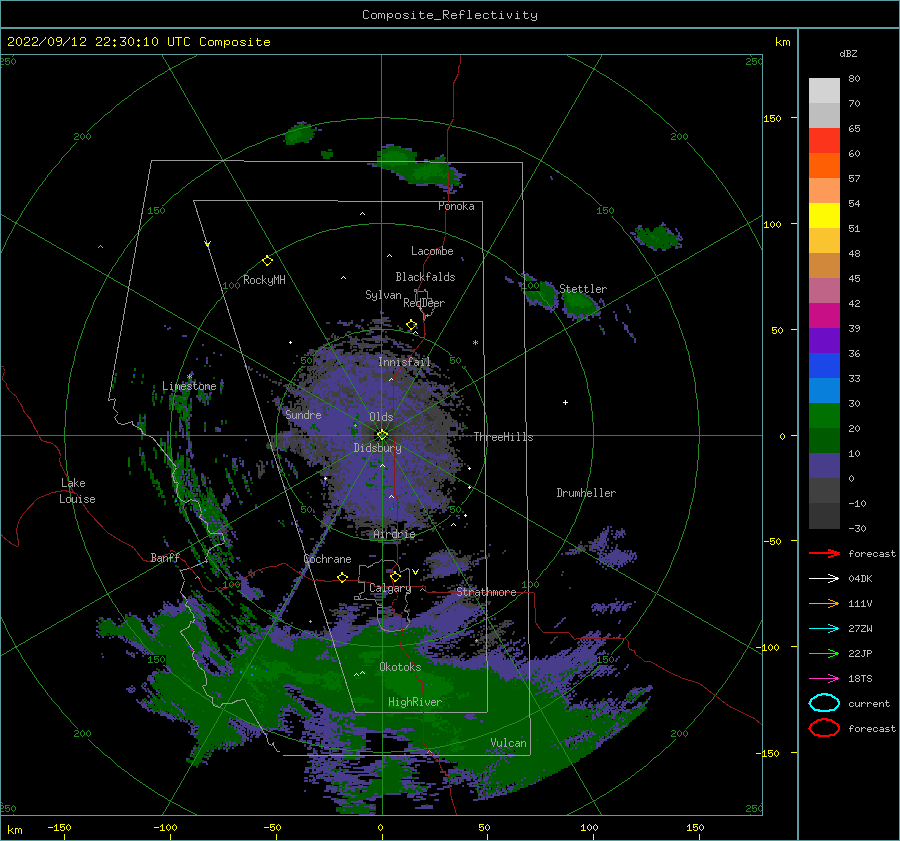Click the green echo cell west of Stettler
The height and width of the screenshot is (841, 900).
(x=541, y=295)
